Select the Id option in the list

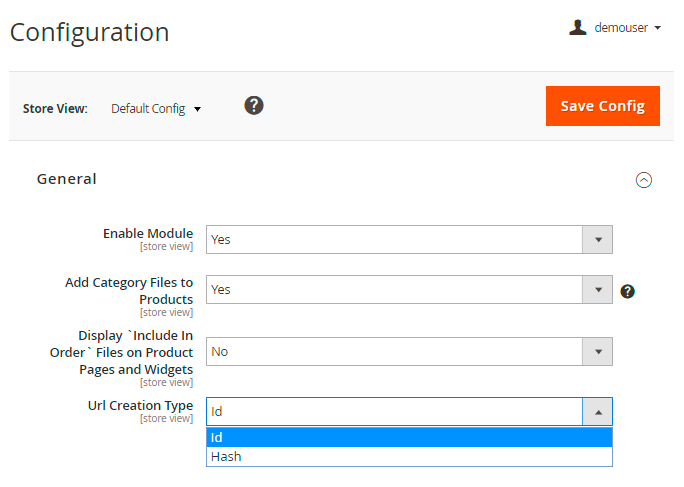pos(408,437)
